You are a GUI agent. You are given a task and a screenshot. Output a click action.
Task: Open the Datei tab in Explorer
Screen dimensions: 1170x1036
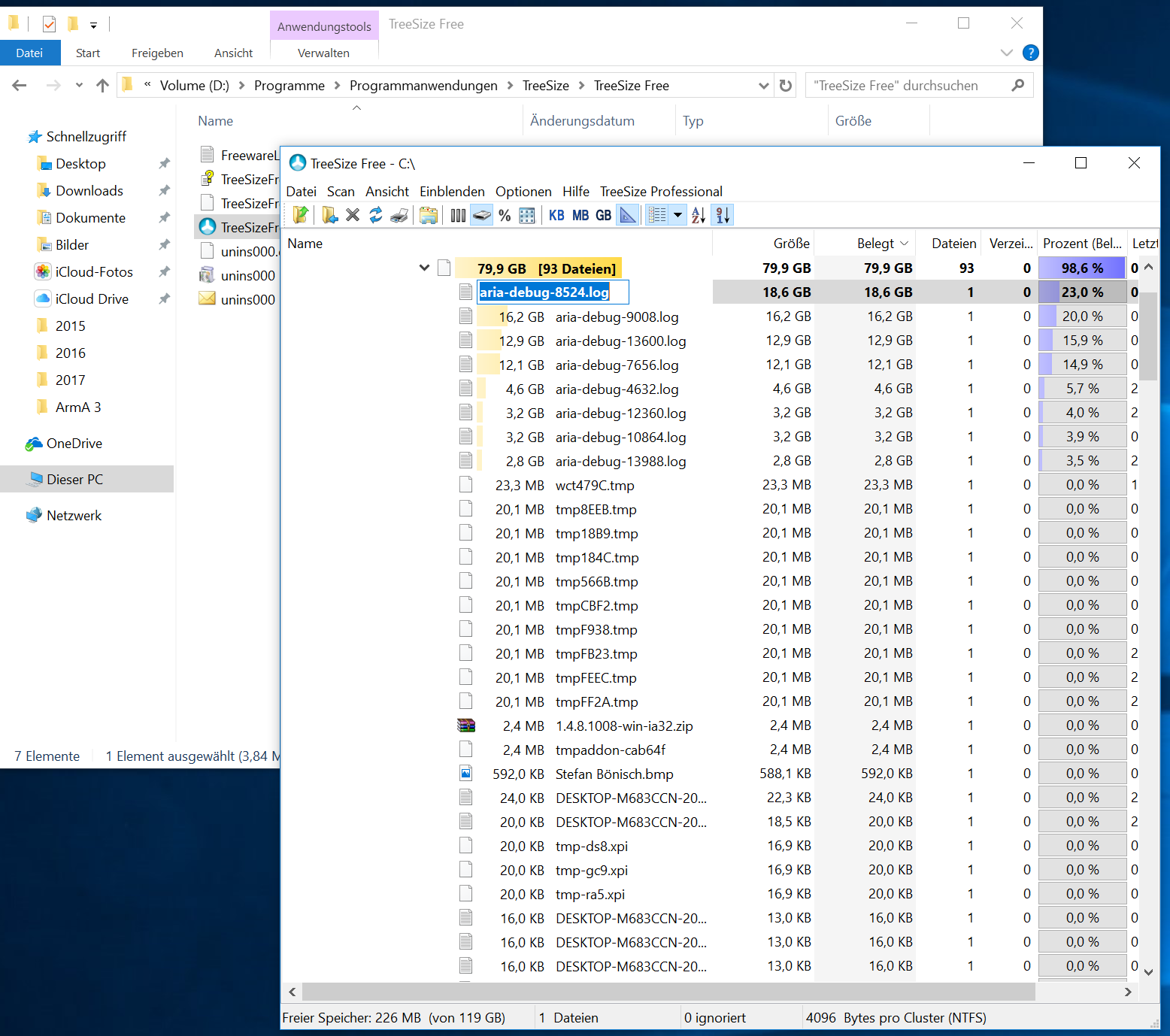point(29,53)
